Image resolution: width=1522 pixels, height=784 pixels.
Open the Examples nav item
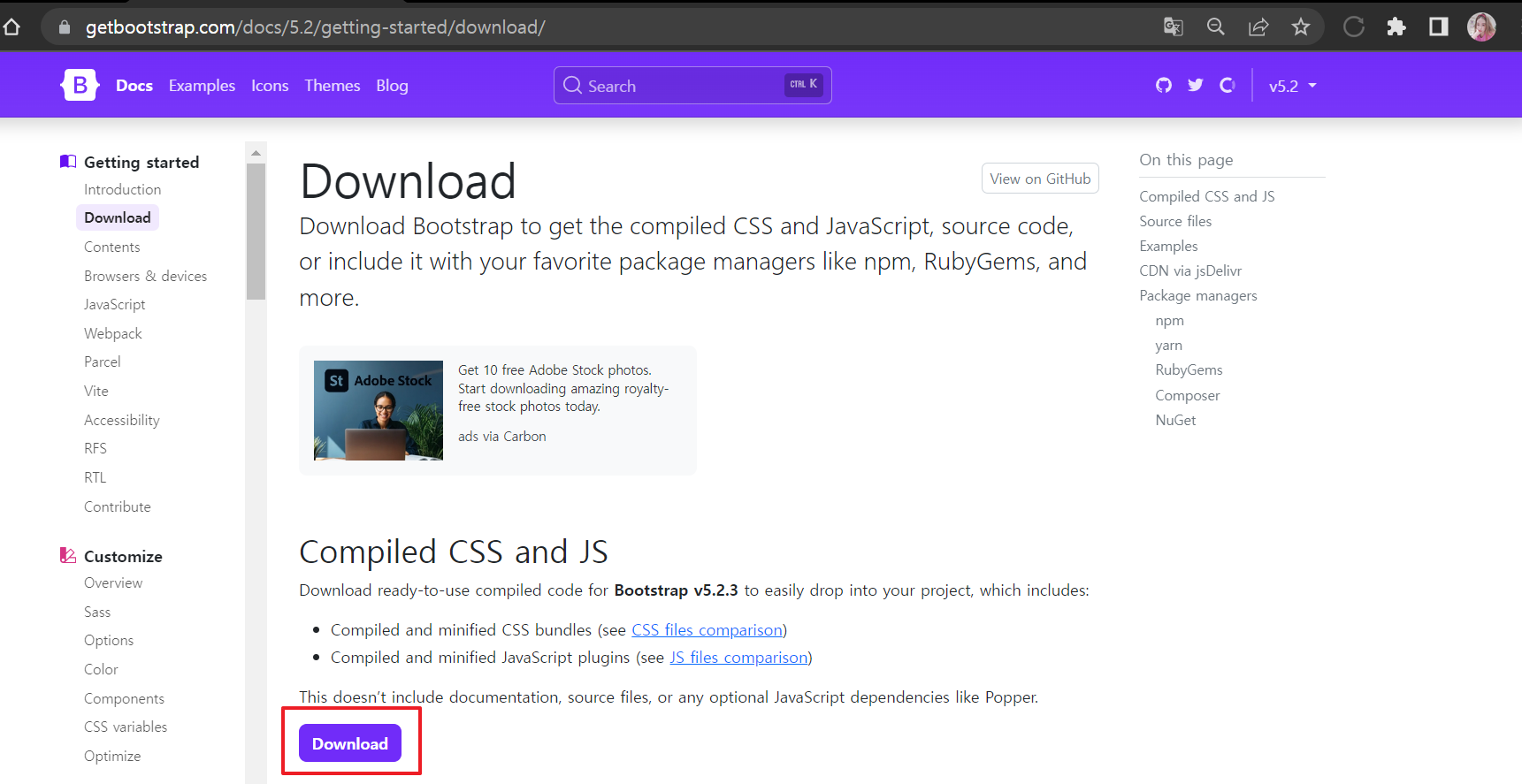pyautogui.click(x=202, y=86)
